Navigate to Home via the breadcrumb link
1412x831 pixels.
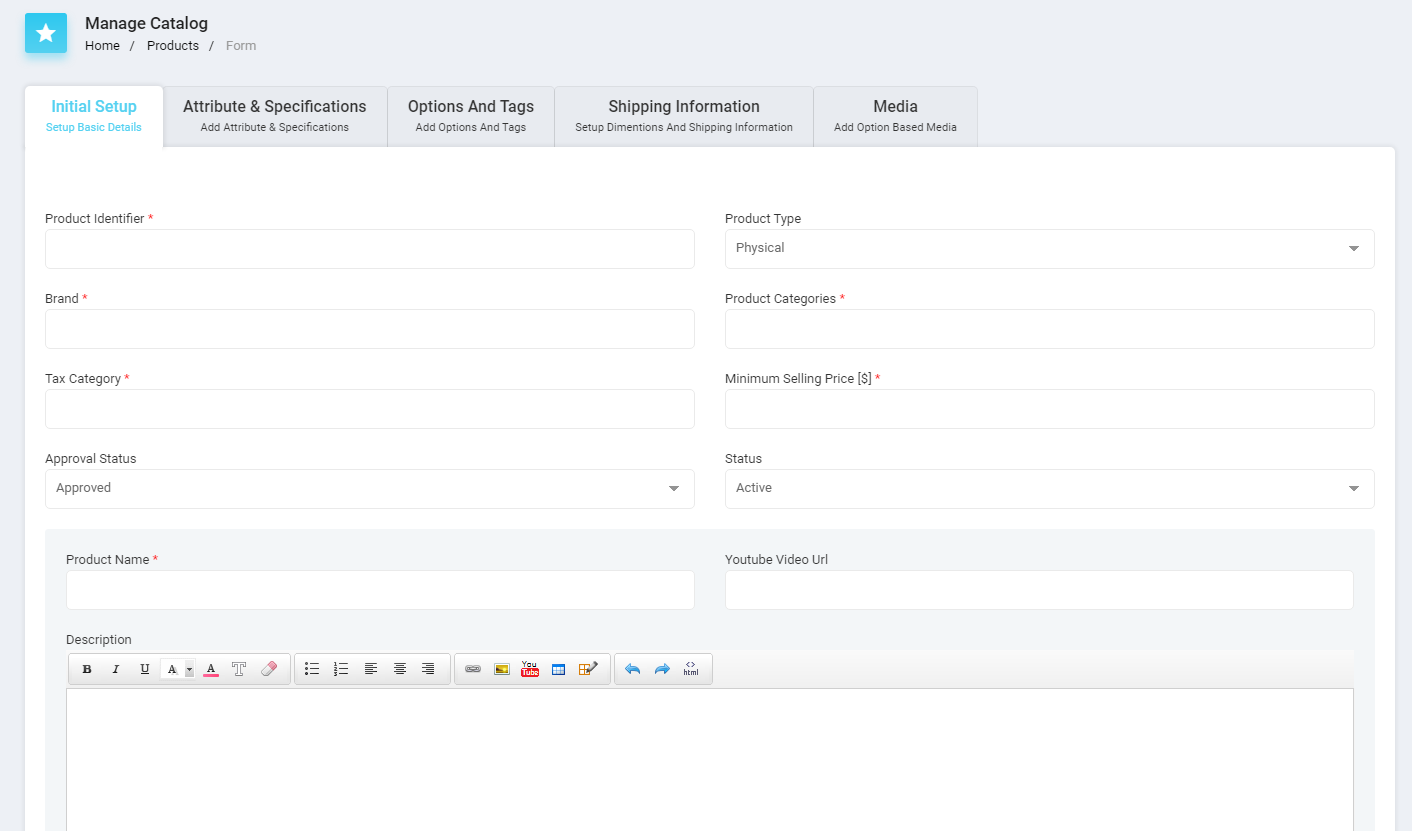pyautogui.click(x=102, y=45)
